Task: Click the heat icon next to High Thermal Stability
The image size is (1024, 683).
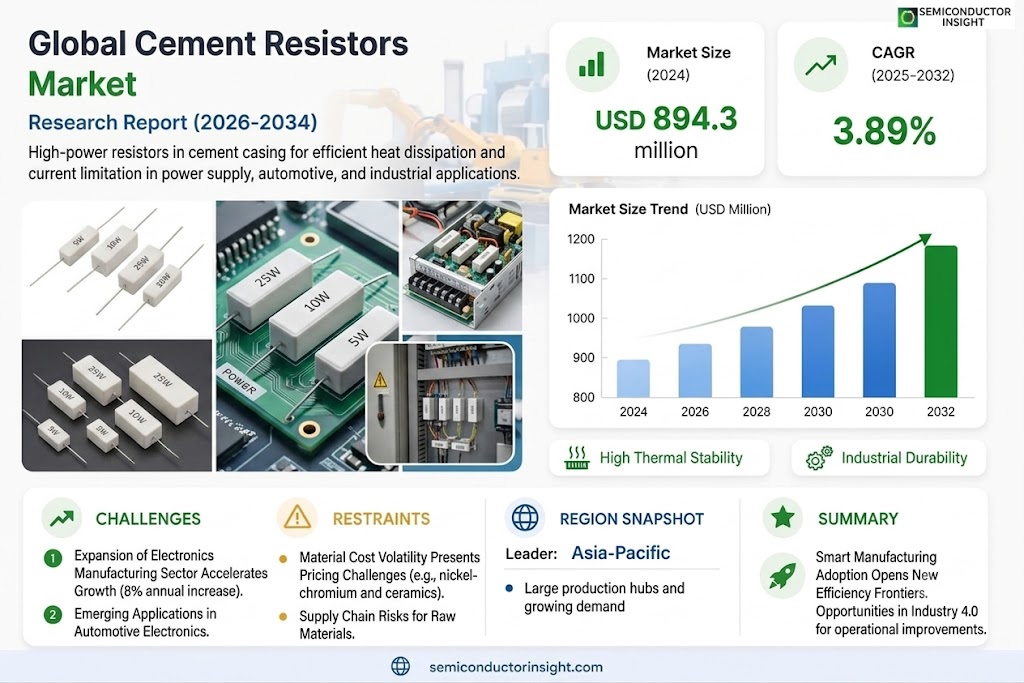Action: pos(577,458)
